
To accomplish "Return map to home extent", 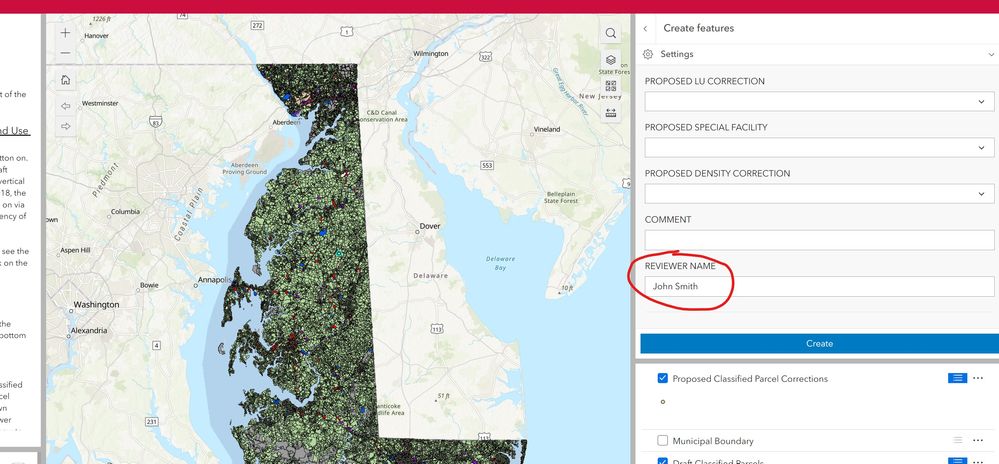I will point(66,80).
